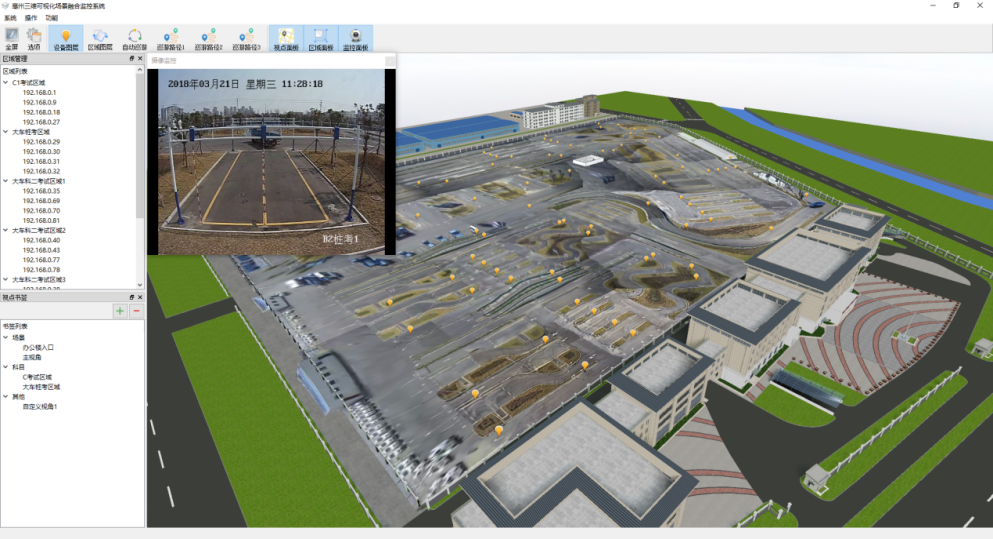Add a bookmark with green plus button

point(120,311)
